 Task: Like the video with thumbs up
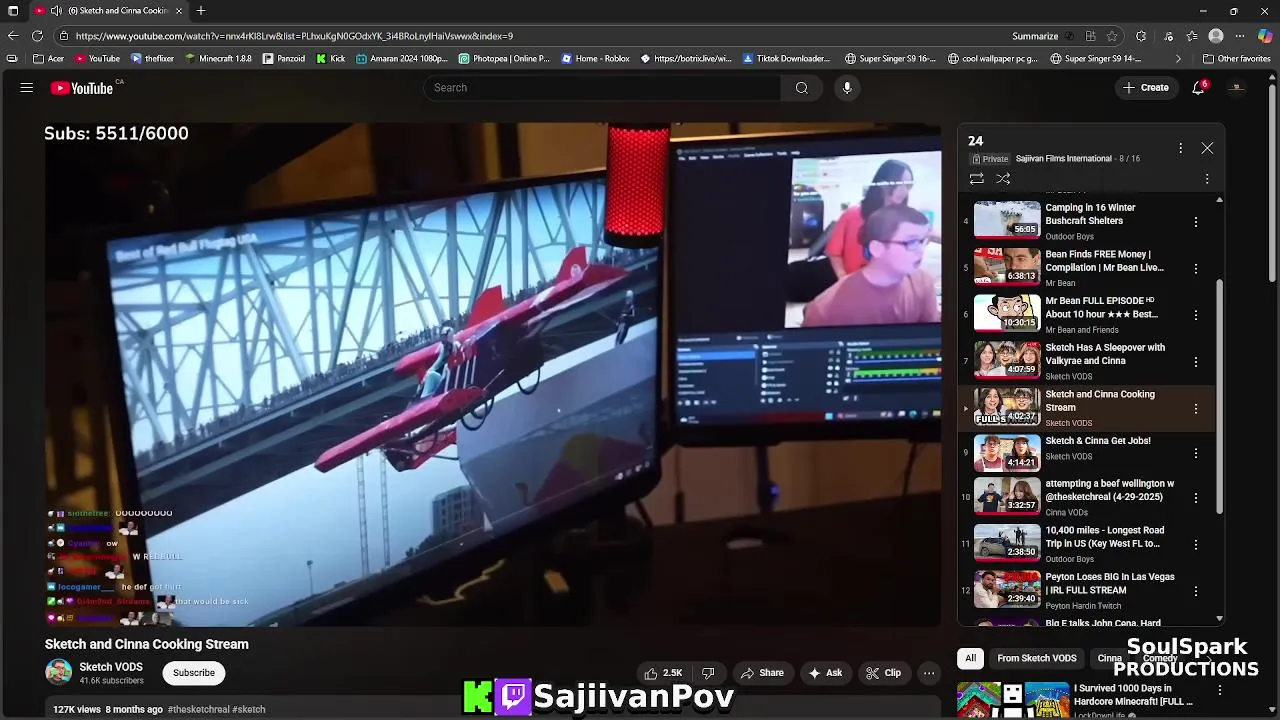[x=663, y=673]
